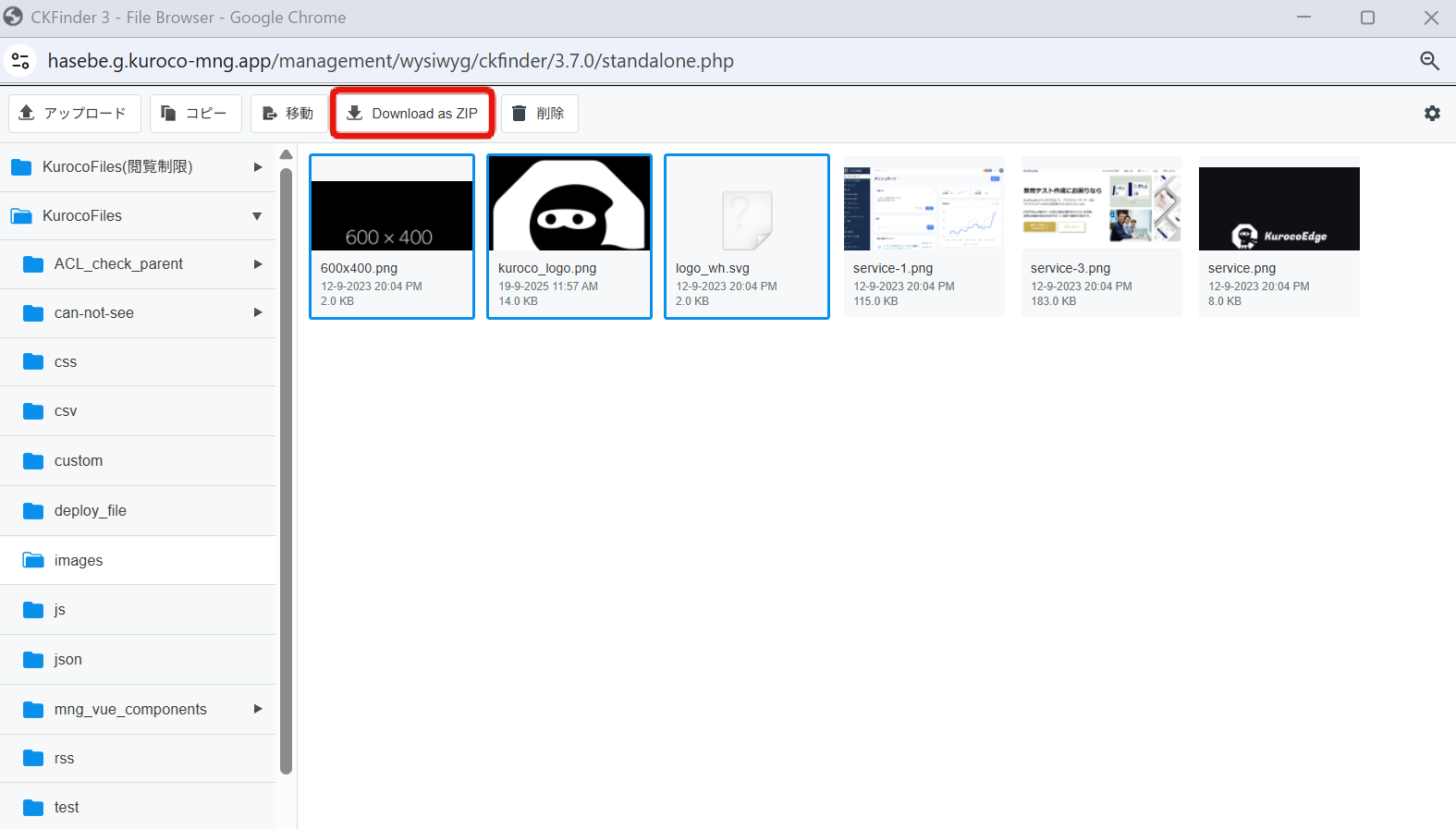Click the service-1.png file name

pyautogui.click(x=893, y=268)
